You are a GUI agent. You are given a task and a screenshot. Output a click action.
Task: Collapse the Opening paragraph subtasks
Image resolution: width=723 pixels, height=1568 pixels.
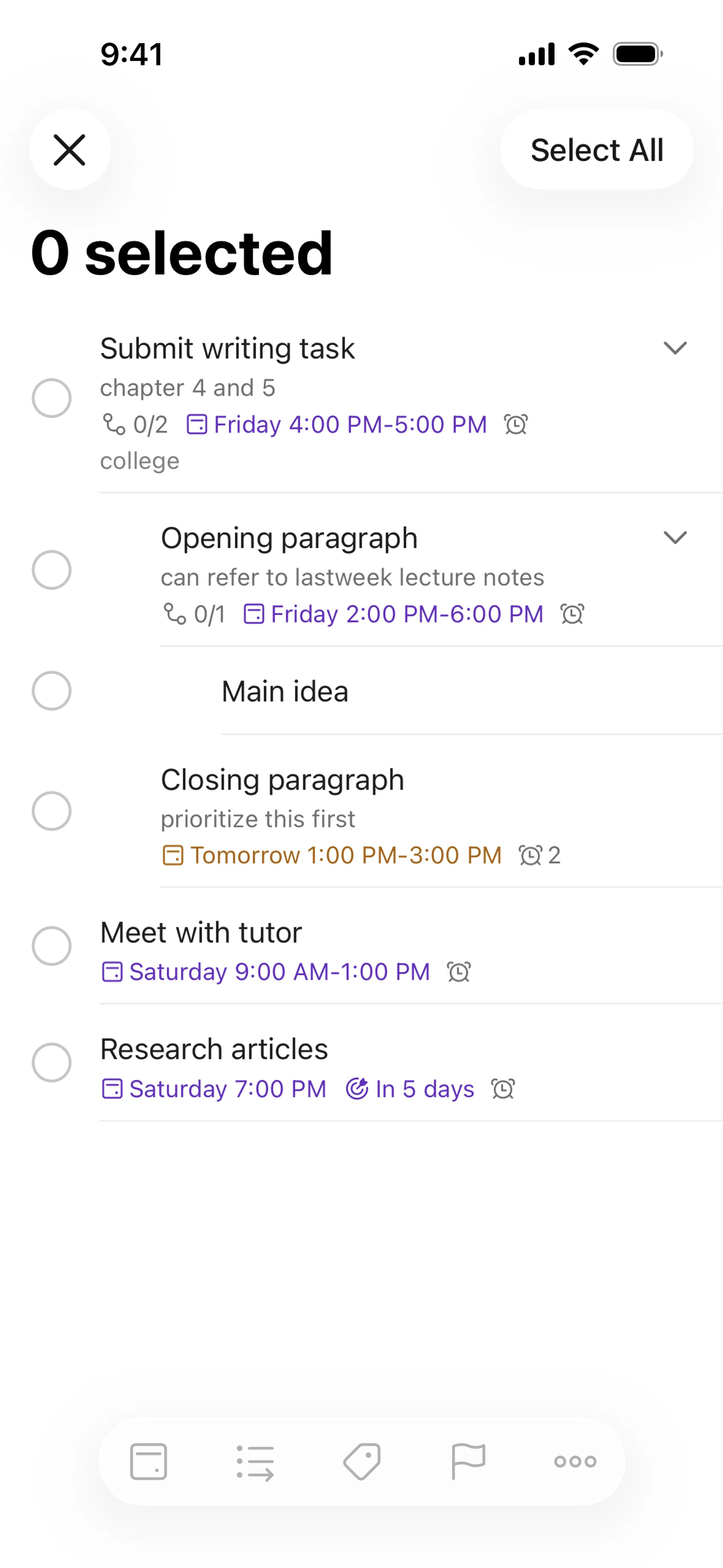(675, 538)
